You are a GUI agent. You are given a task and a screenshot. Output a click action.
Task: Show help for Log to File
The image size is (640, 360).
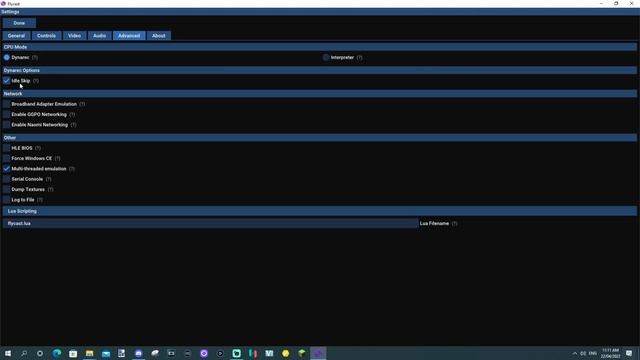[40, 200]
